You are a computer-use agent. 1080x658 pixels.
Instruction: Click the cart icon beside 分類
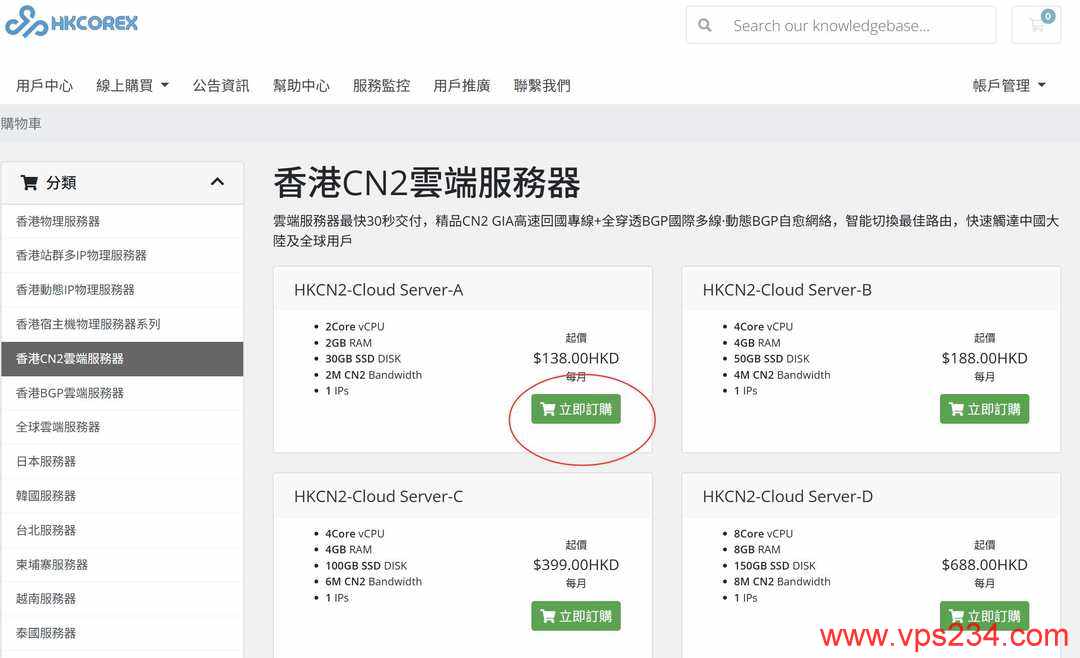(x=29, y=183)
